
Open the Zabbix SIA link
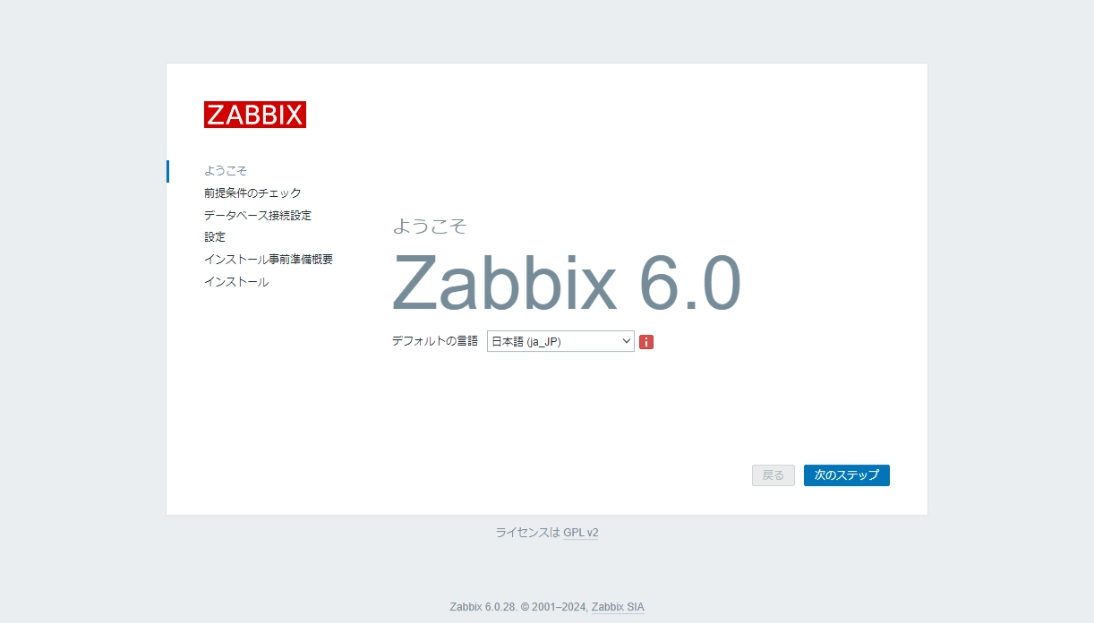coord(617,607)
